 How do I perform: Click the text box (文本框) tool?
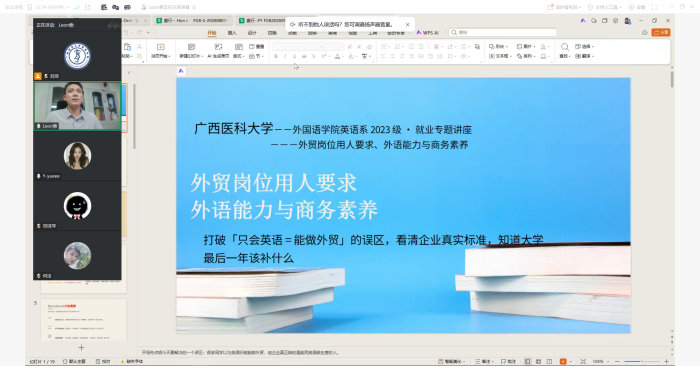click(499, 56)
